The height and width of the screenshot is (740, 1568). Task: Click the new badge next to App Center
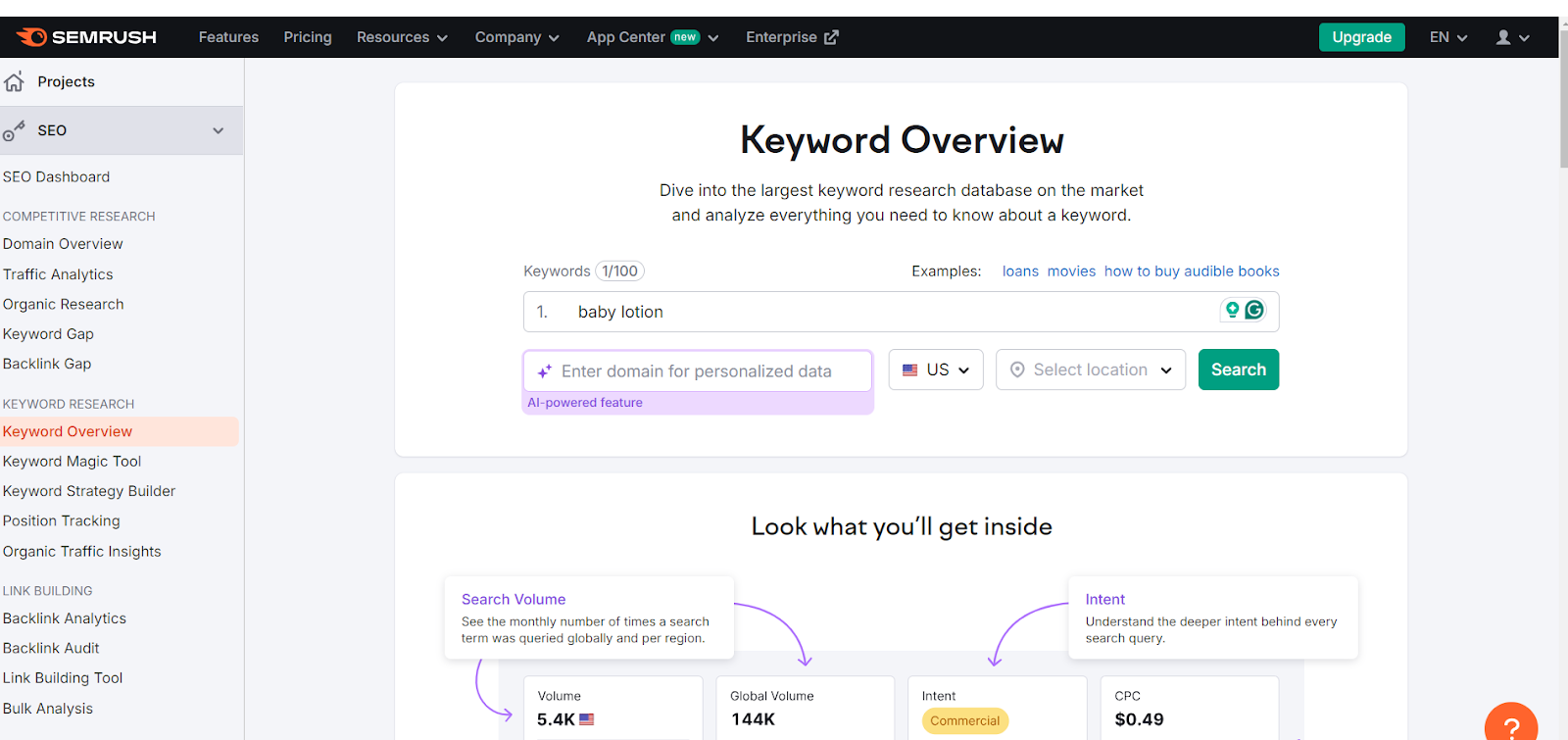coord(685,37)
